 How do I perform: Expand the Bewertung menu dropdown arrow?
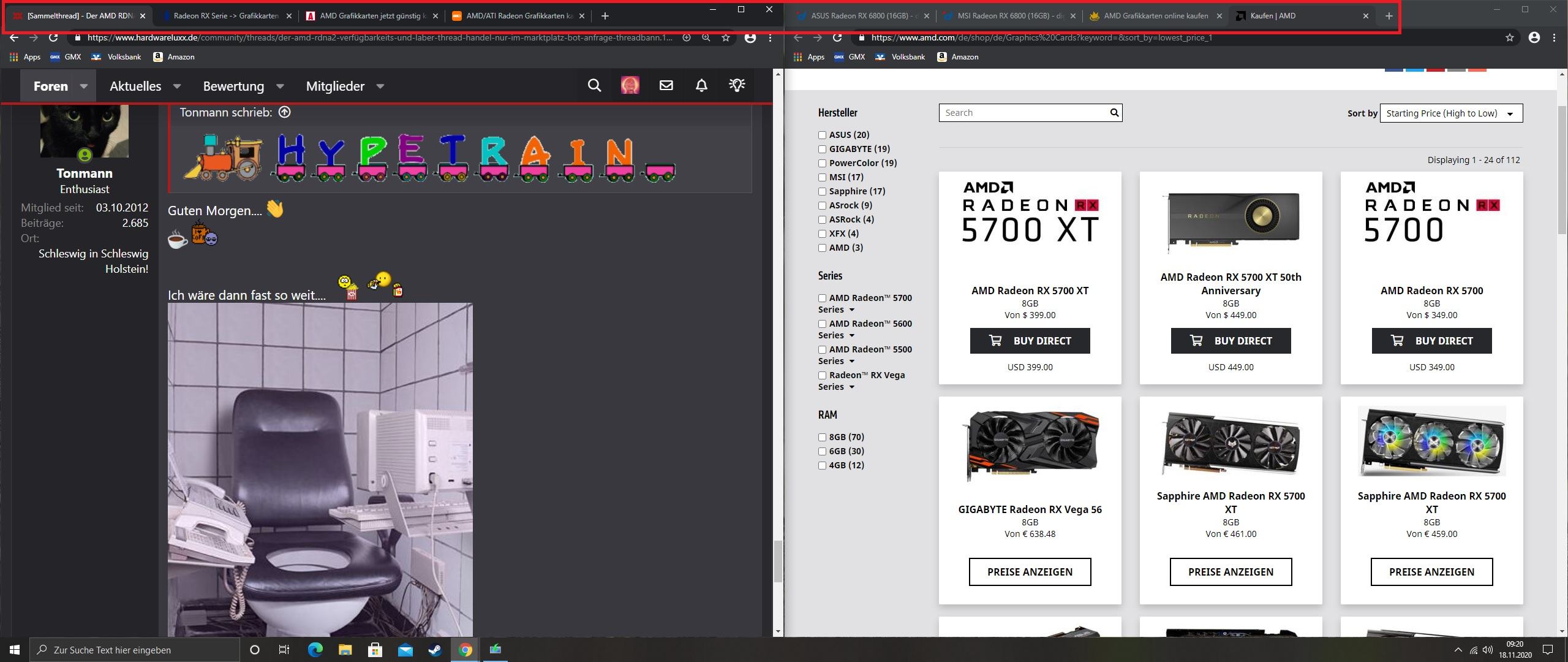[280, 86]
